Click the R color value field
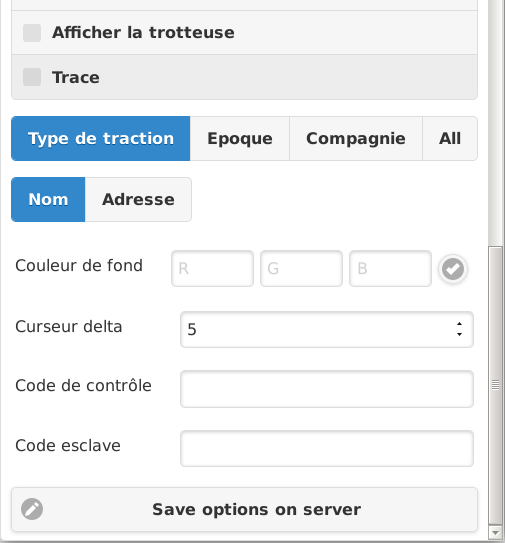Image resolution: width=505 pixels, height=543 pixels. 212,269
